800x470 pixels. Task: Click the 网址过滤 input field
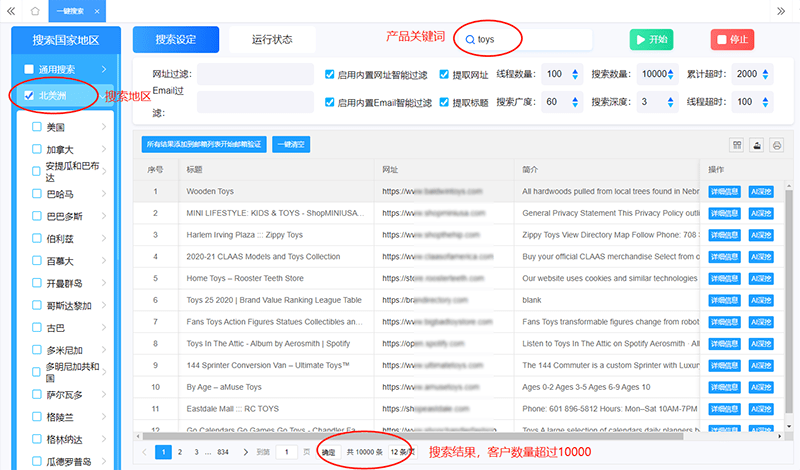pos(257,74)
